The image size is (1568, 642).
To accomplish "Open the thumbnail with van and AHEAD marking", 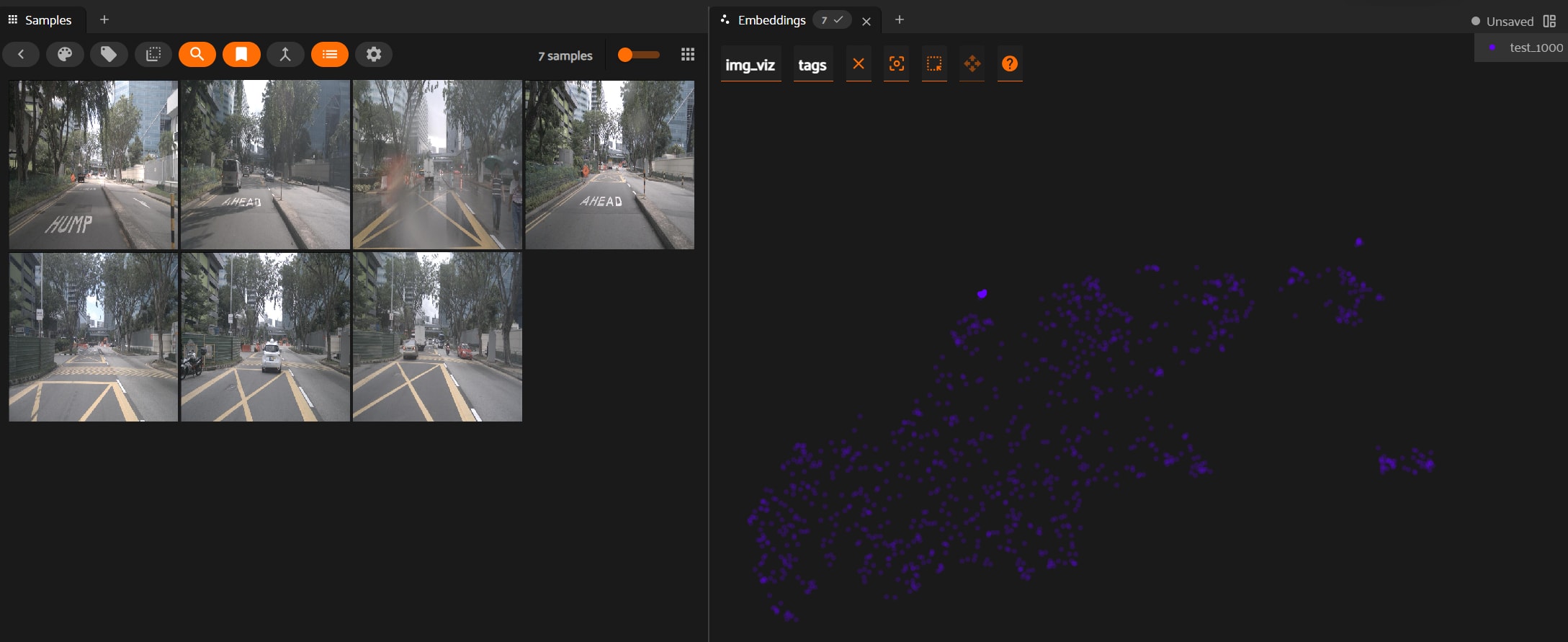I will pyautogui.click(x=265, y=165).
